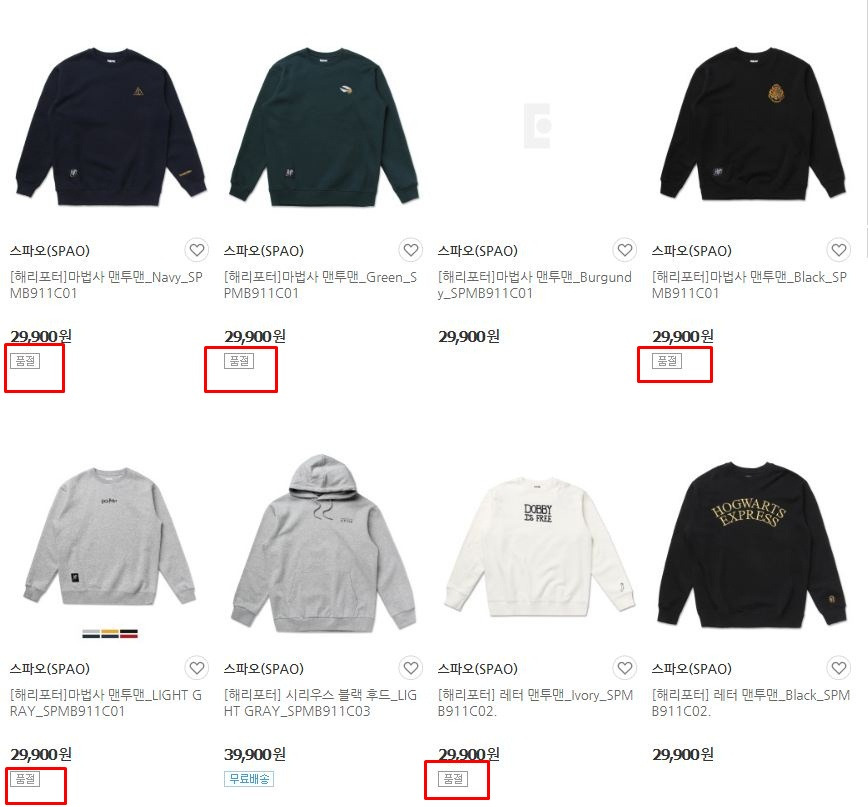Open 시리우스 블랙 후드 product title link
Viewport: 868px width, 807px height.
(321, 703)
